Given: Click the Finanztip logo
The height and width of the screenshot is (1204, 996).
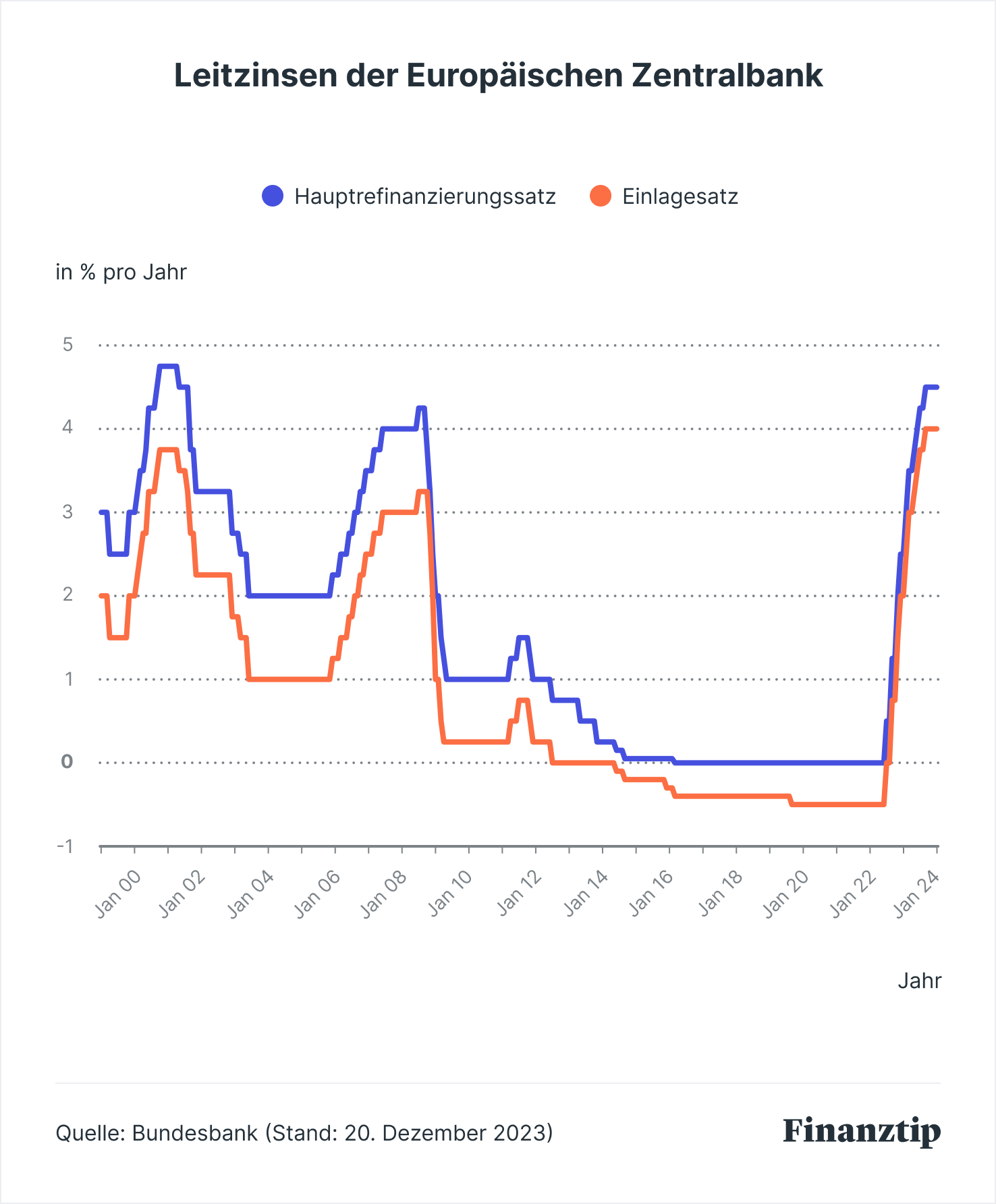Looking at the screenshot, I should point(862,1131).
